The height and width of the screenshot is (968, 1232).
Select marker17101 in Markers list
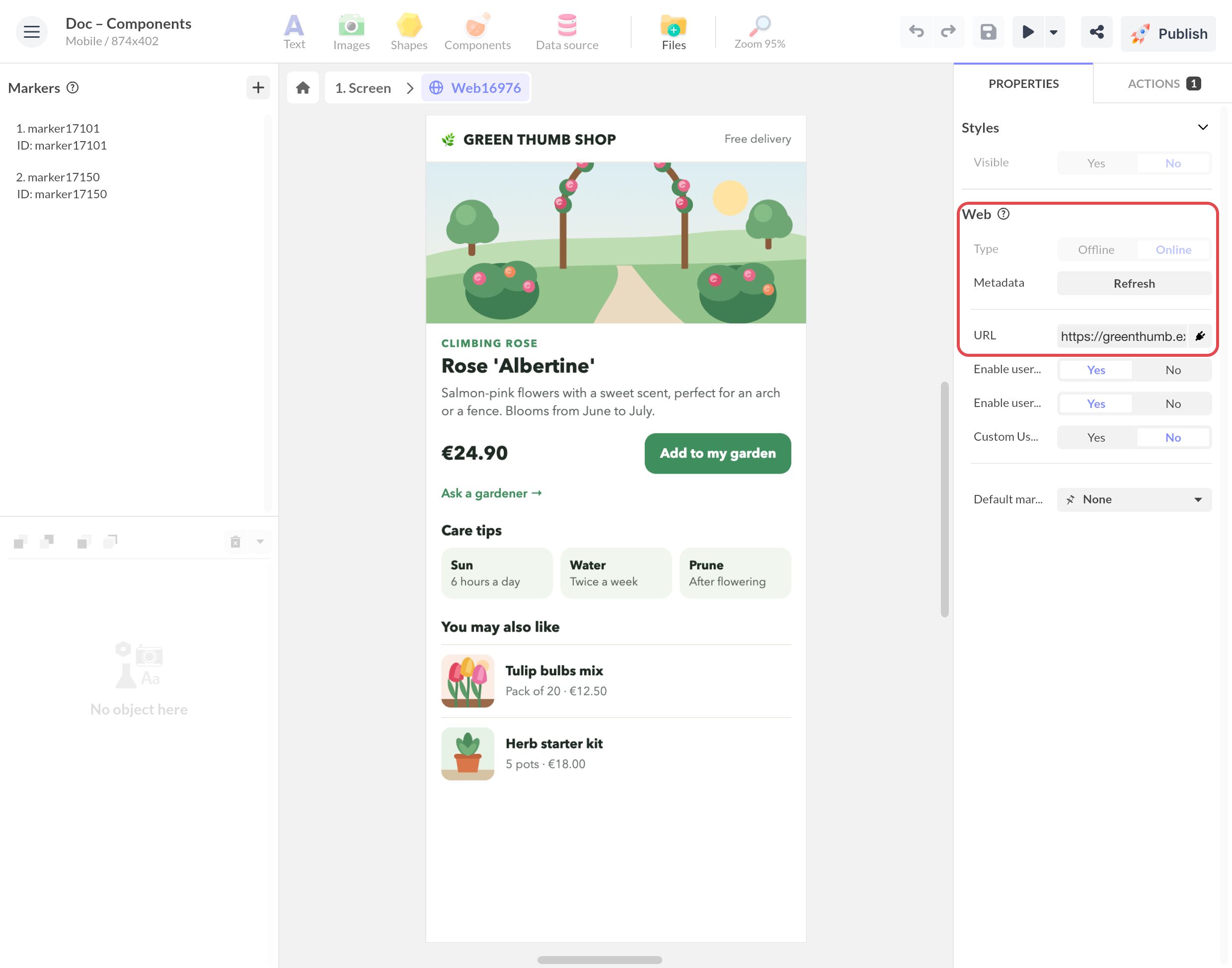tap(61, 137)
